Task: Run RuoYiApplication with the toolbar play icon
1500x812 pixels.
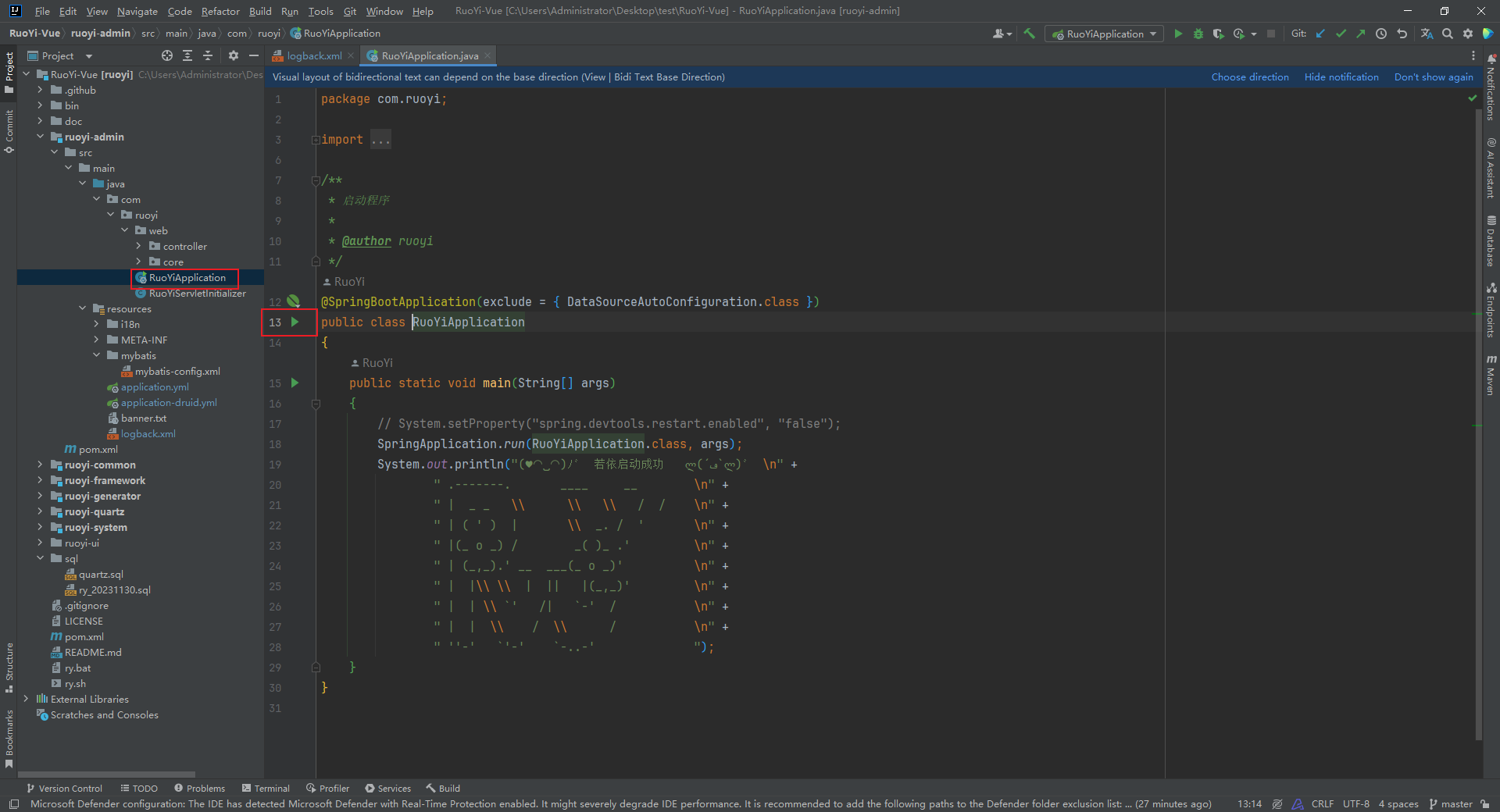Action: pos(1178,34)
